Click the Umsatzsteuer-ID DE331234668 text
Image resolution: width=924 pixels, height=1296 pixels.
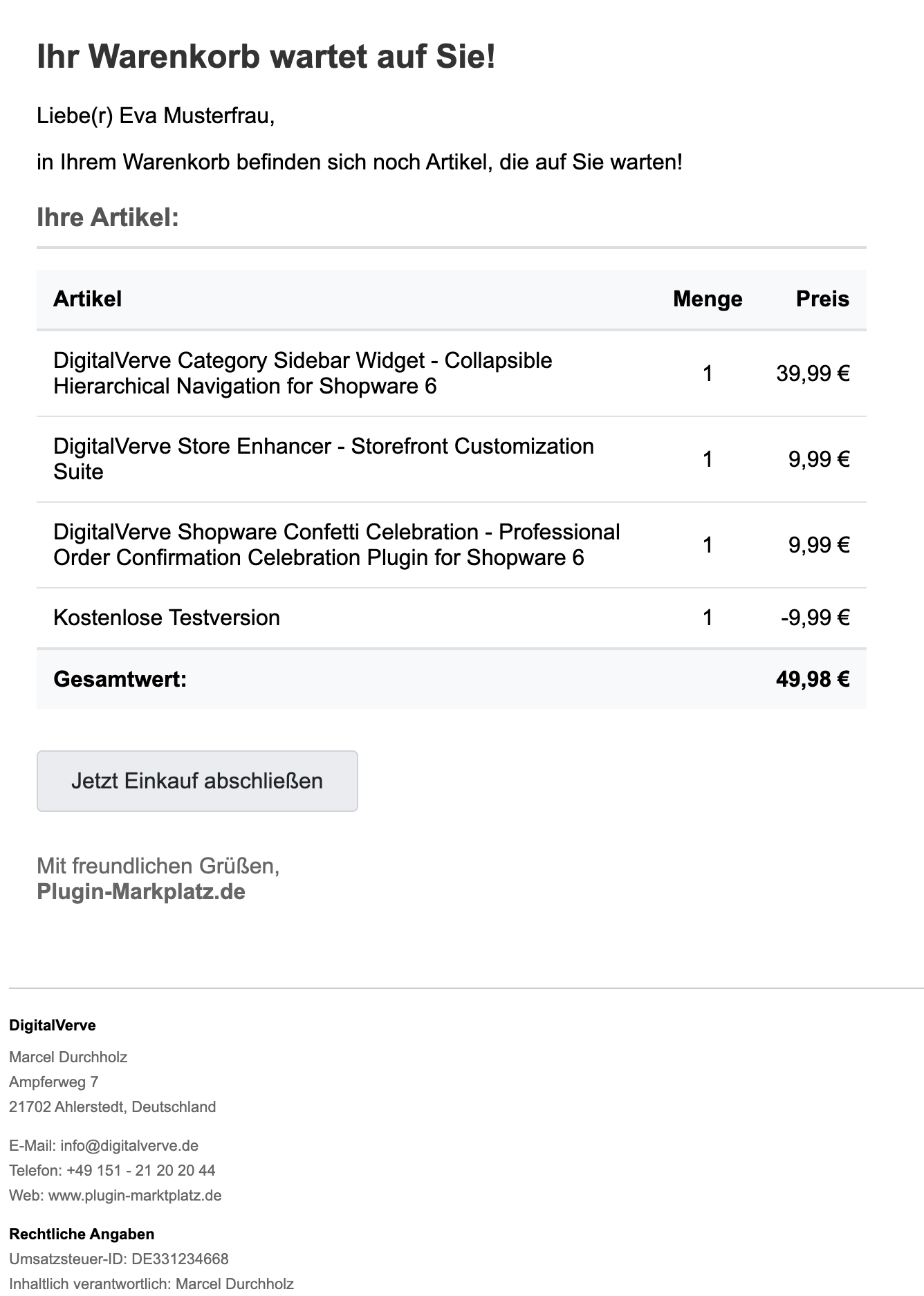[119, 1259]
